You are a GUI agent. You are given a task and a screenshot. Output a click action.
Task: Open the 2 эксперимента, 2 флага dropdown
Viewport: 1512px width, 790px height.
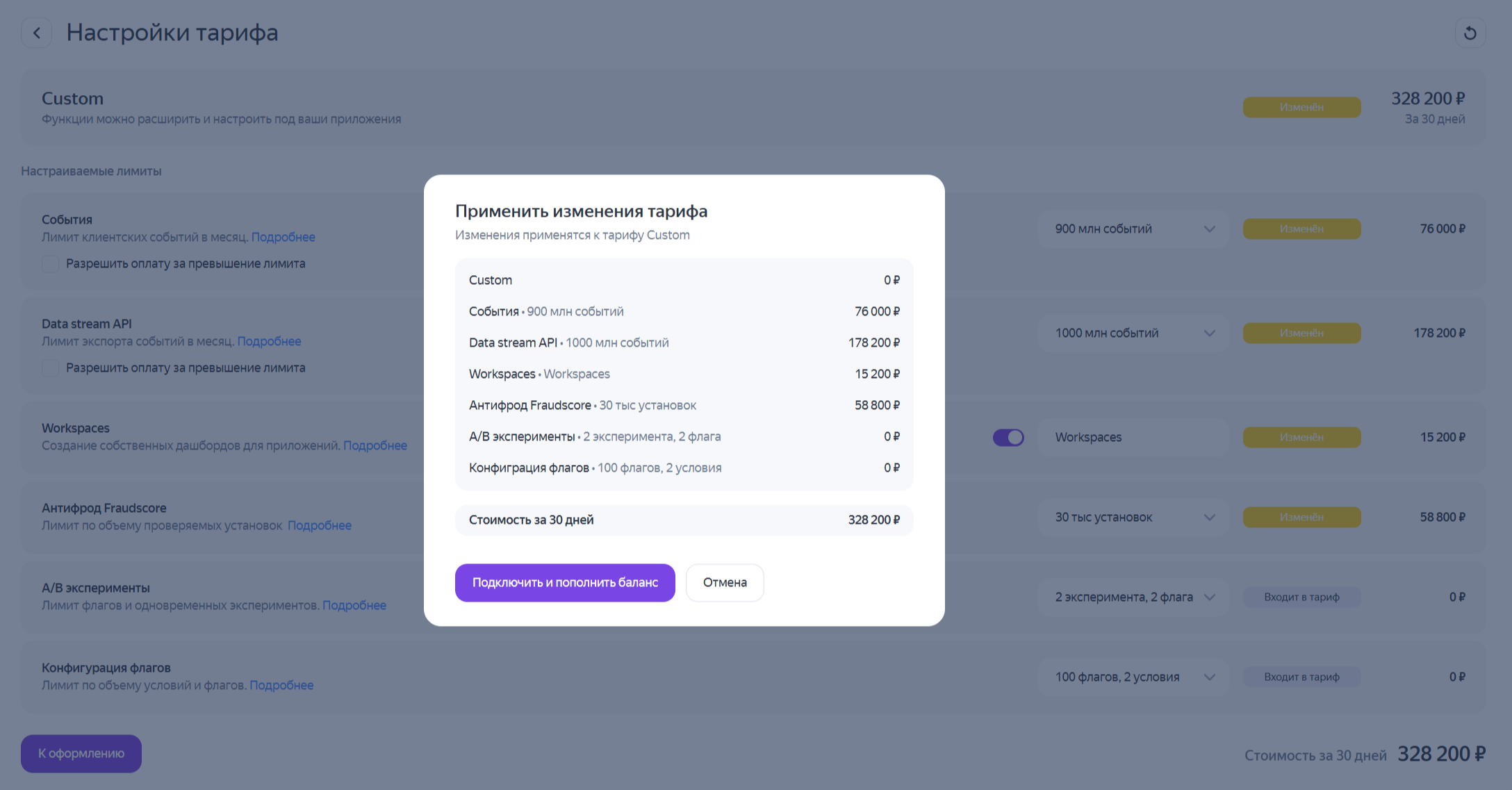pyautogui.click(x=1133, y=598)
